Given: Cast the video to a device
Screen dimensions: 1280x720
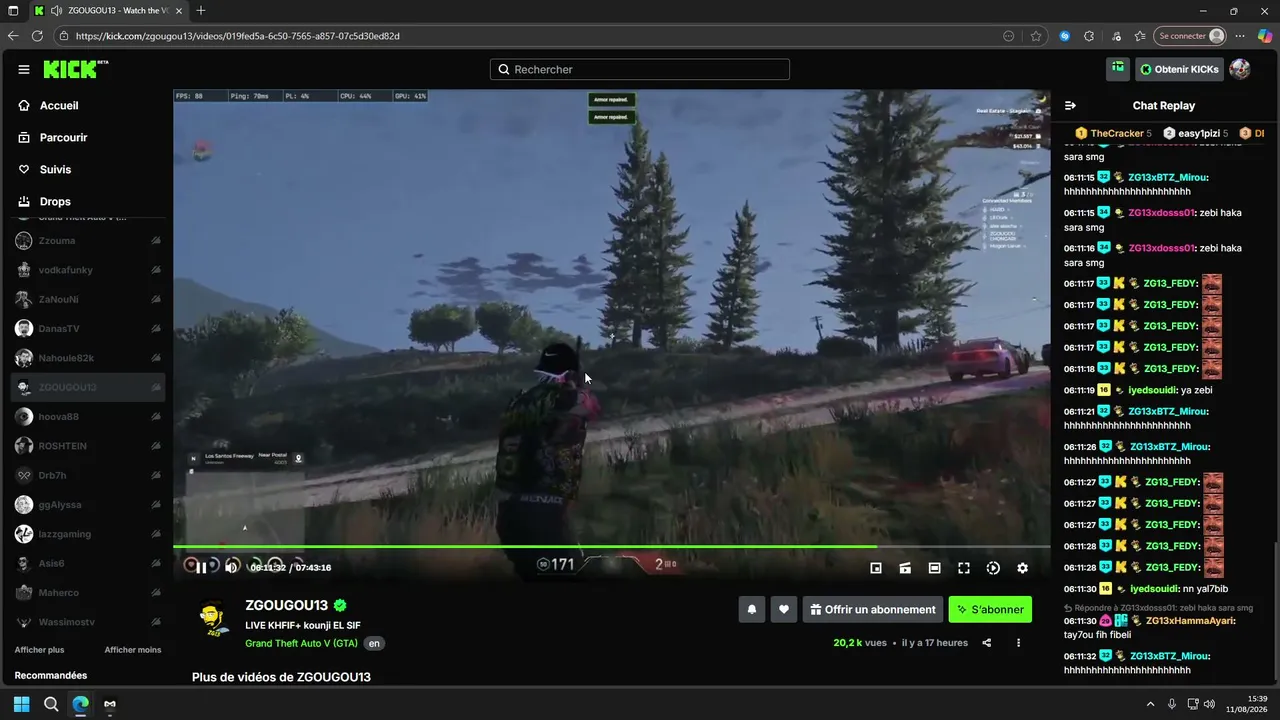Looking at the screenshot, I should point(905,568).
